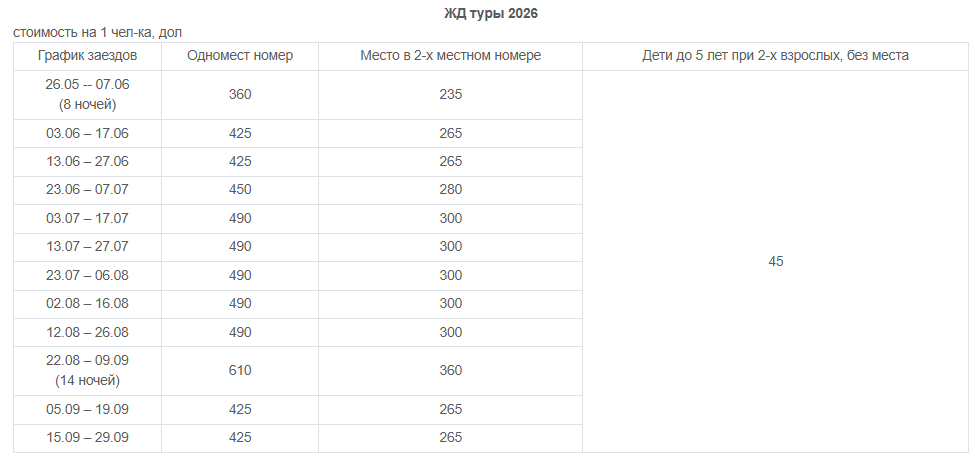Click the 22.08 – 09.09 date cell

click(x=88, y=370)
